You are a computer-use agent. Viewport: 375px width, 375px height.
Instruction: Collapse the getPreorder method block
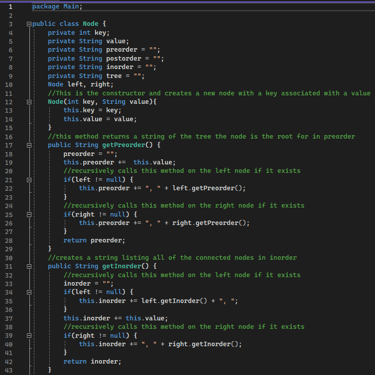pyautogui.click(x=29, y=145)
